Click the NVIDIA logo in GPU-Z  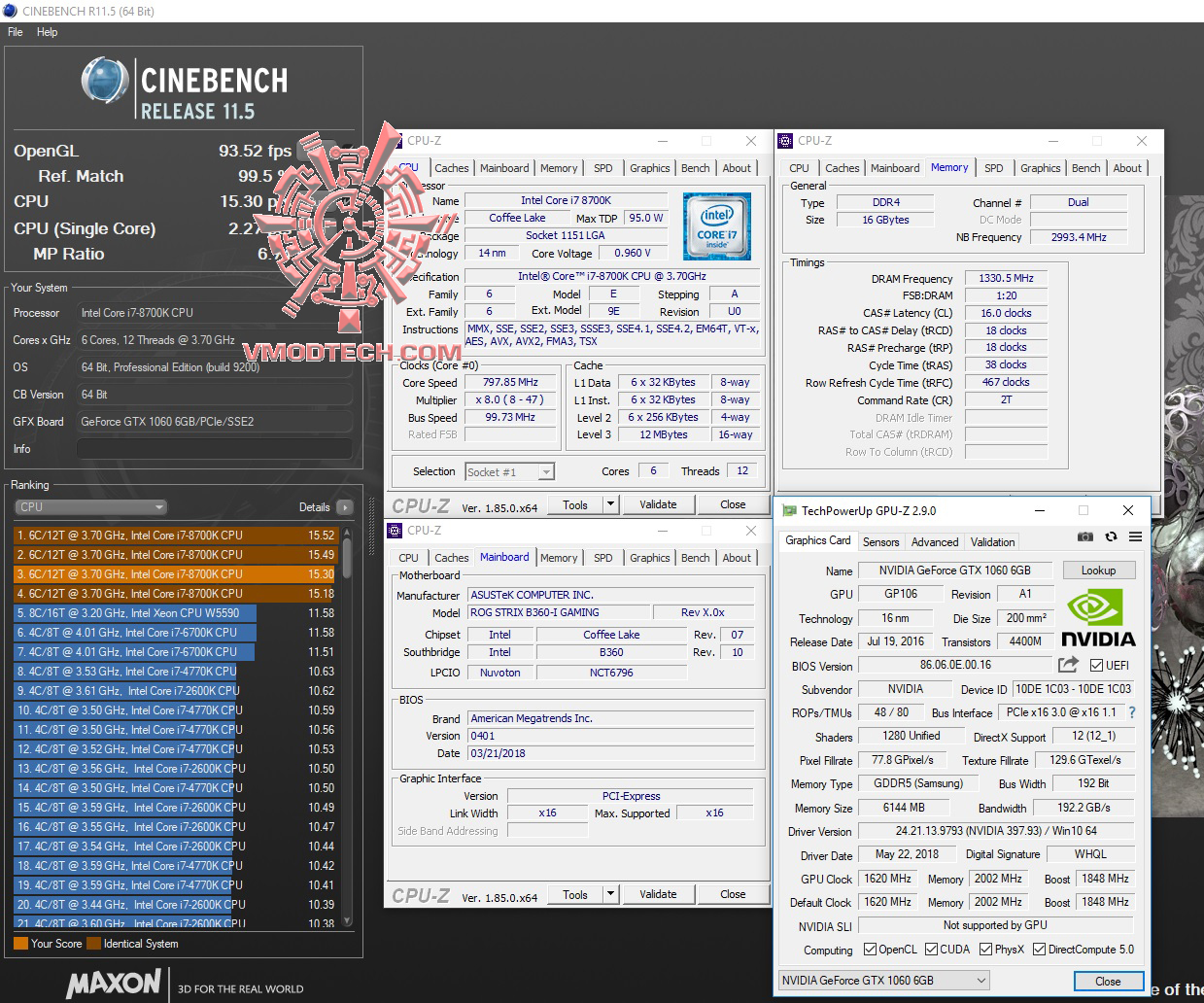[x=1097, y=617]
